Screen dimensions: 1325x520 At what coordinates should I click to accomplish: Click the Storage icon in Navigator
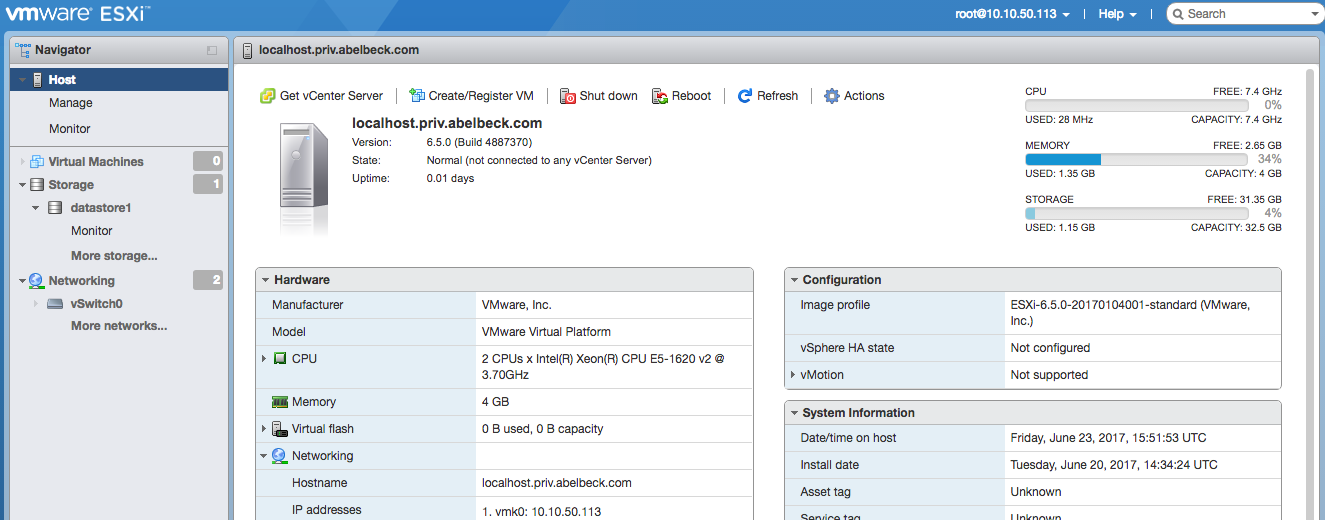(x=38, y=185)
